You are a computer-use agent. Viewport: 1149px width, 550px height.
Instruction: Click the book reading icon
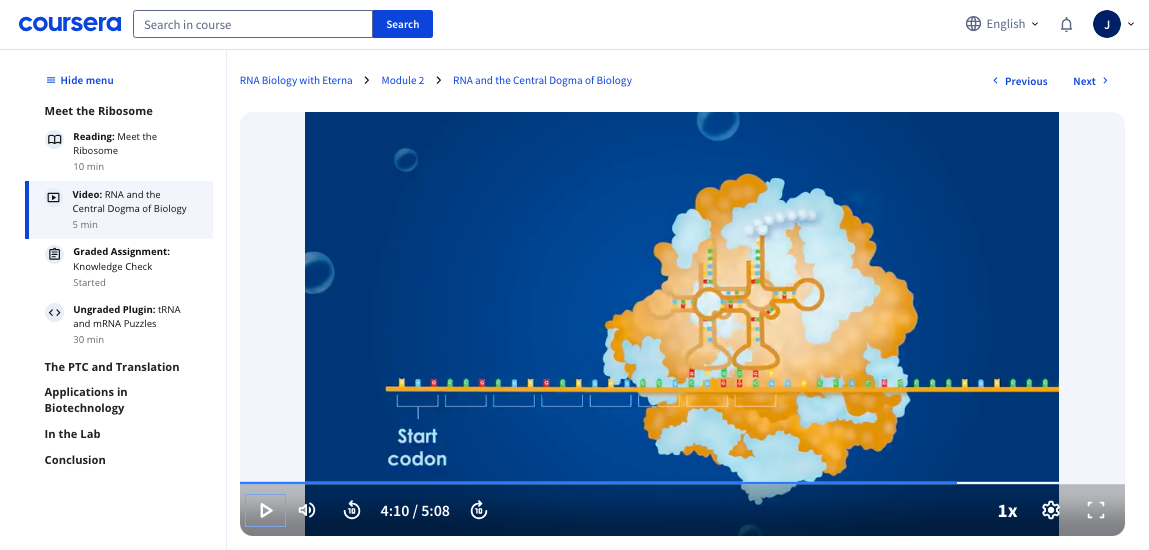54,139
